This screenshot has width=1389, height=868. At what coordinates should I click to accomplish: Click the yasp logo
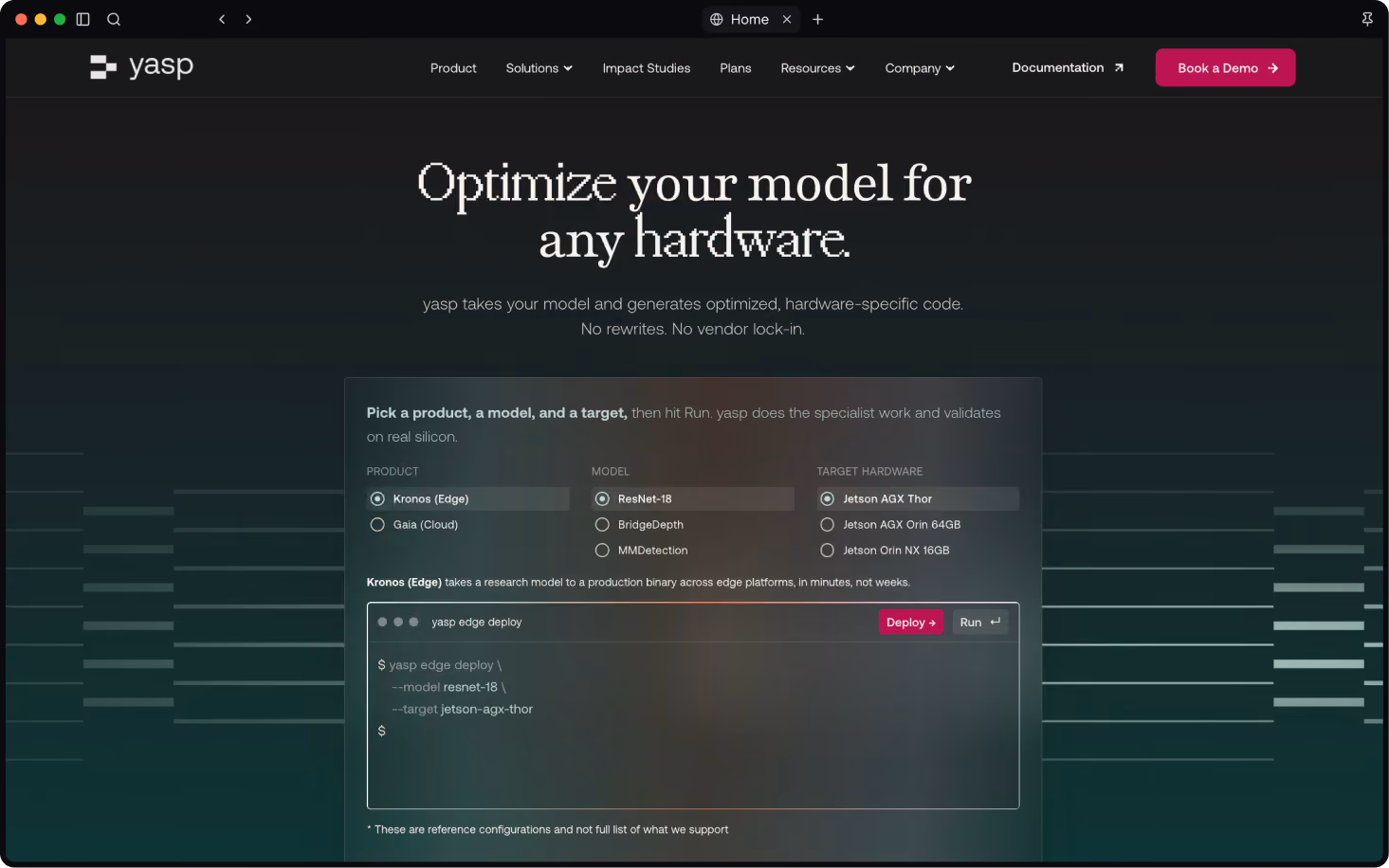tap(141, 66)
